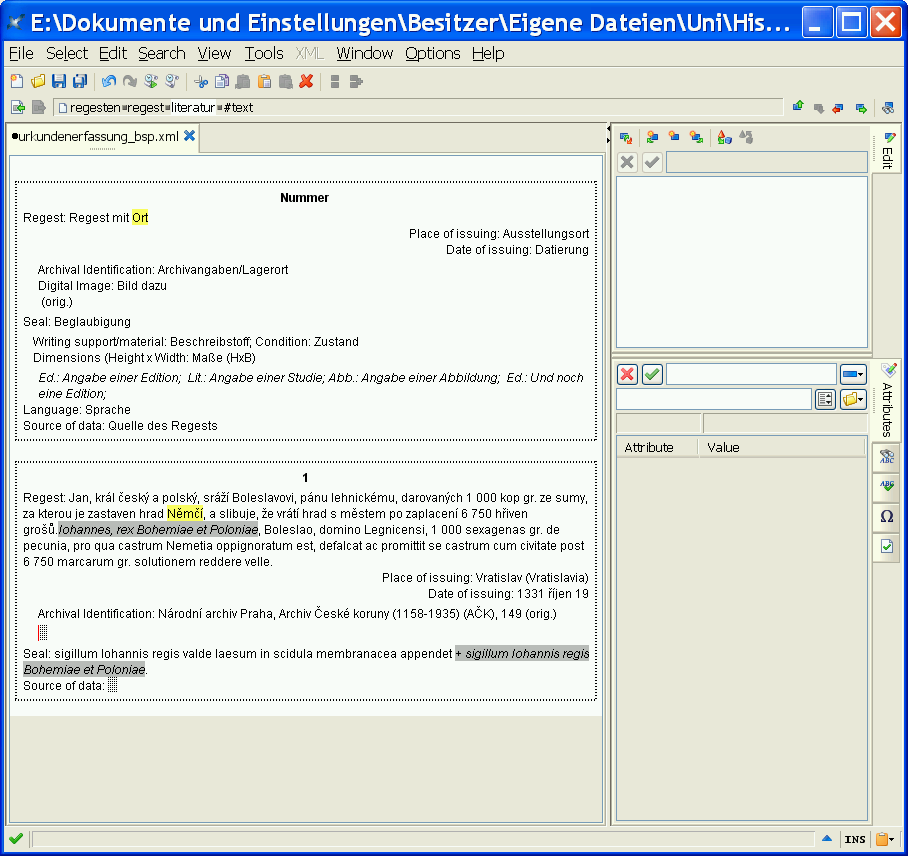
Task: Click the Save All icon
Action: tap(79, 82)
